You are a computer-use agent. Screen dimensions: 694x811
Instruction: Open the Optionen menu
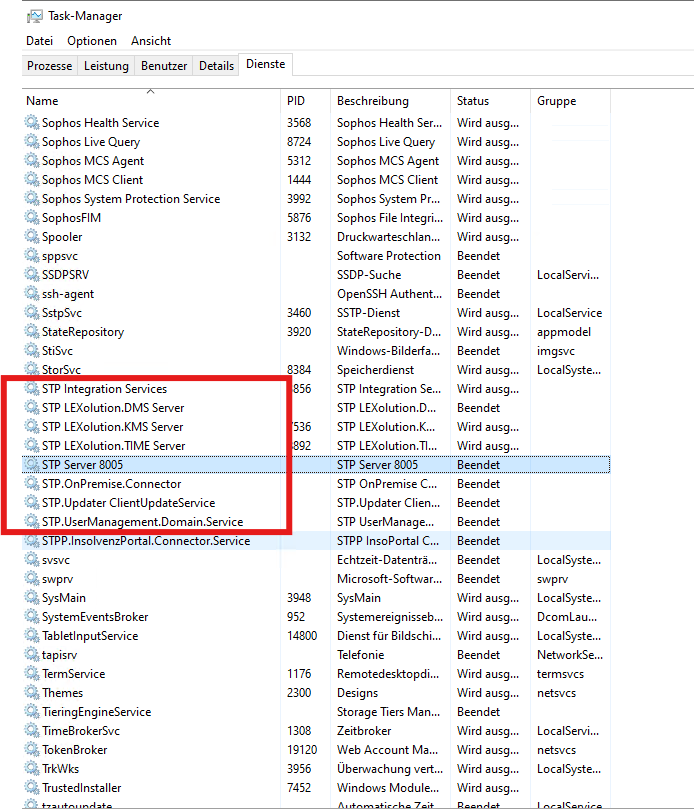92,41
